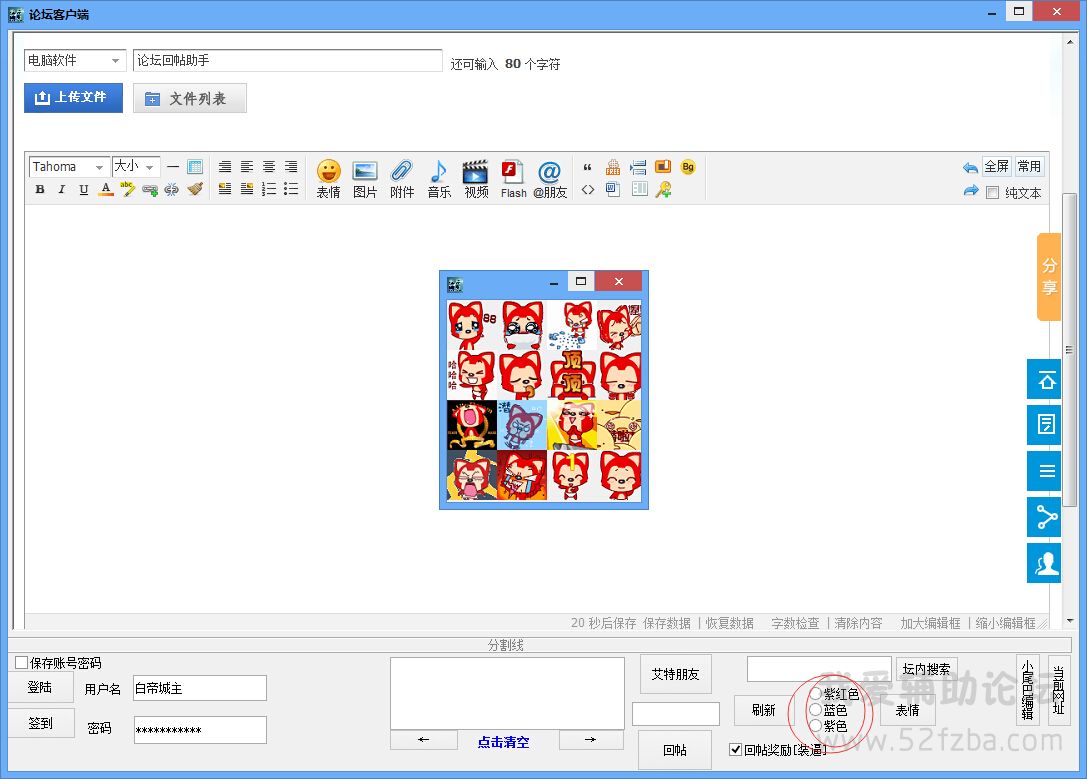Screen dimensions: 1087x779
Task: Click the 艾特朋友 button
Action: tap(675, 674)
